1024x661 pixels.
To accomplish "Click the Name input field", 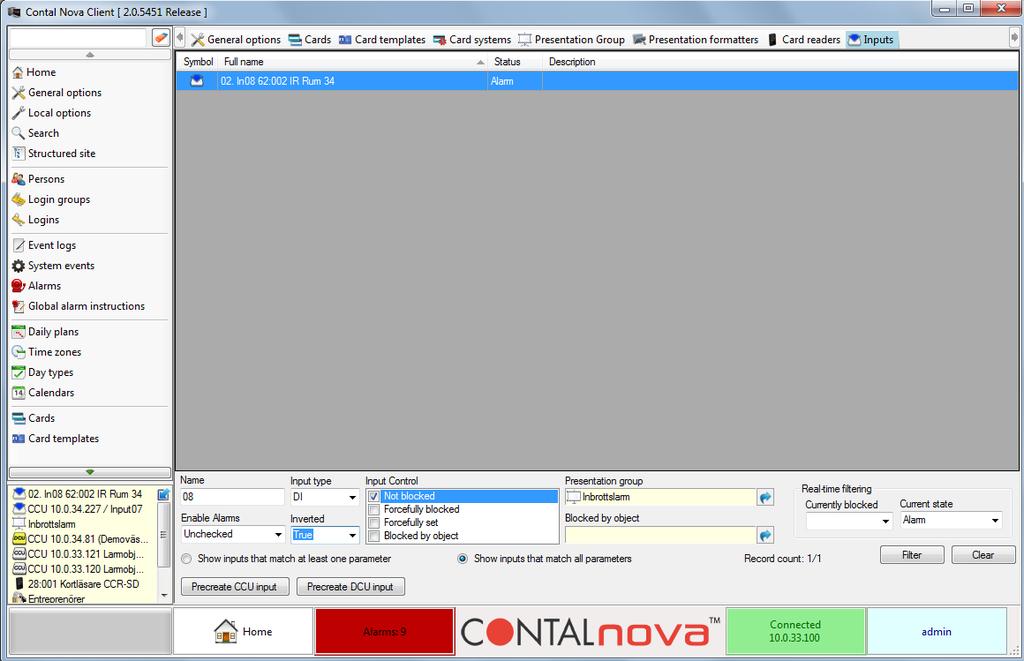I will tap(232, 497).
